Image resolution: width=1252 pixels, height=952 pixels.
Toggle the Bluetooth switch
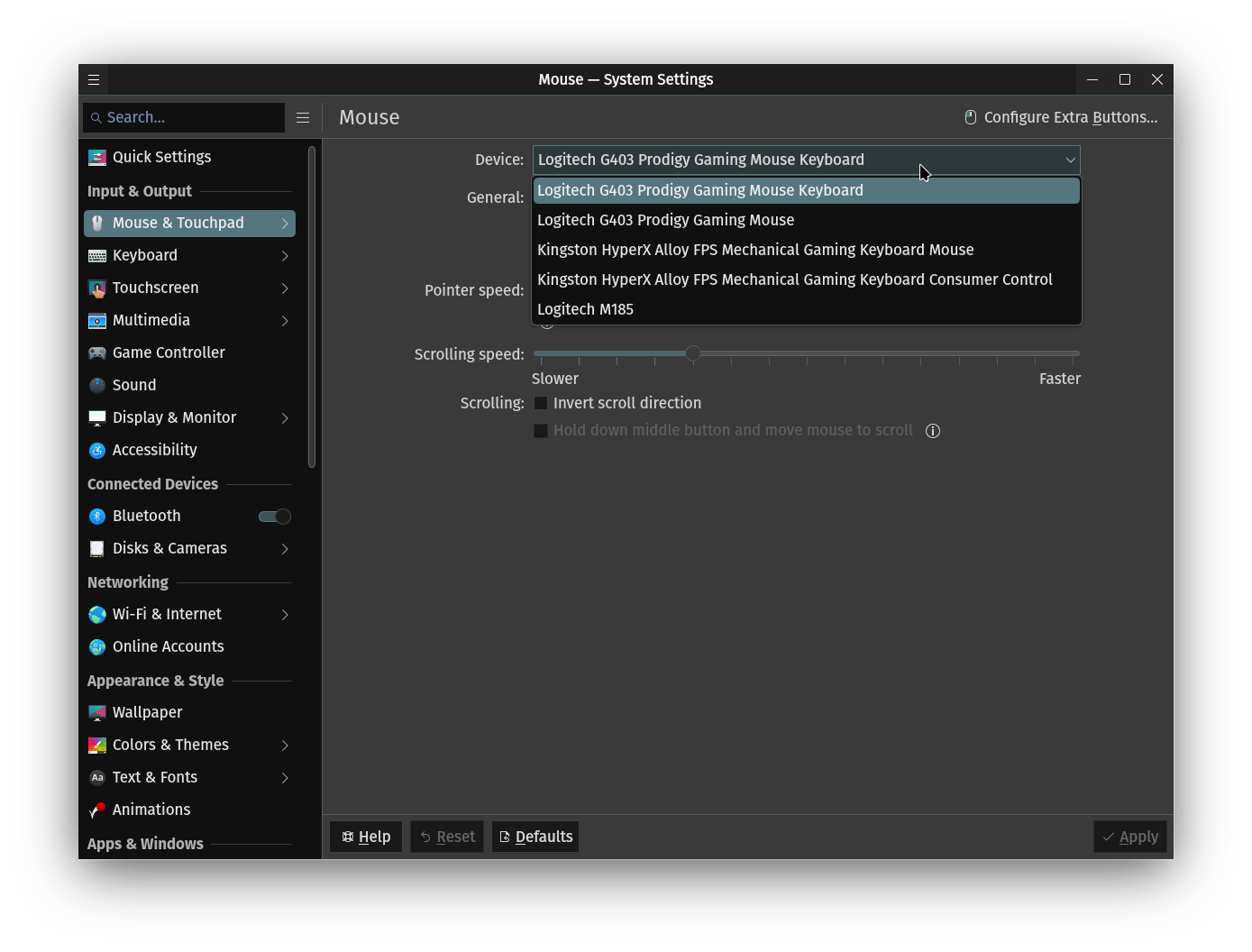[275, 517]
